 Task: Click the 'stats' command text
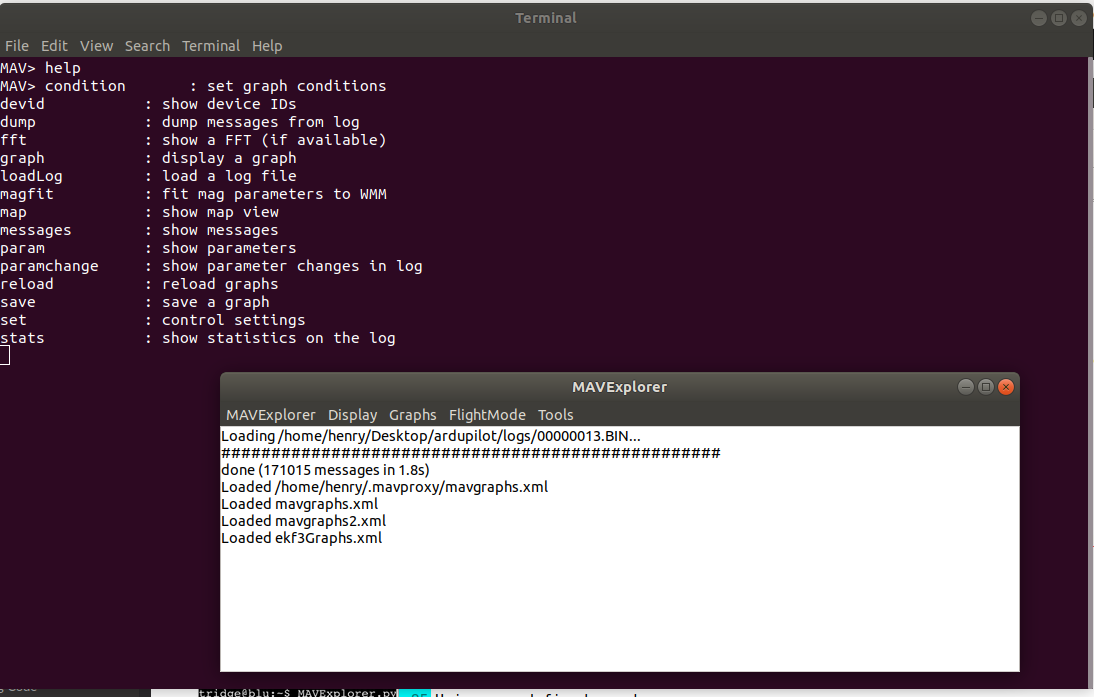(22, 338)
